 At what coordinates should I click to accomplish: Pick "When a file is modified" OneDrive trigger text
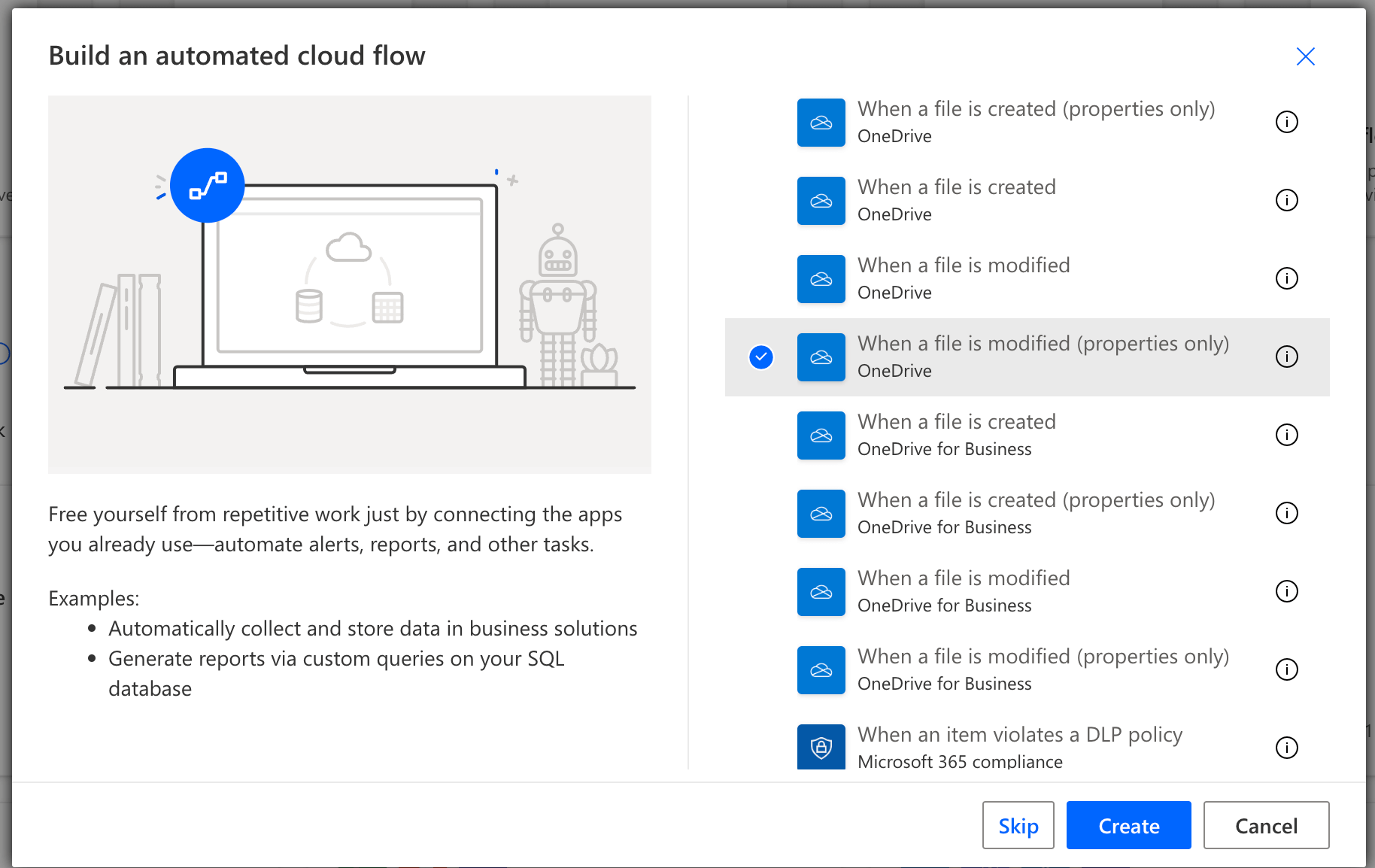pos(964,266)
